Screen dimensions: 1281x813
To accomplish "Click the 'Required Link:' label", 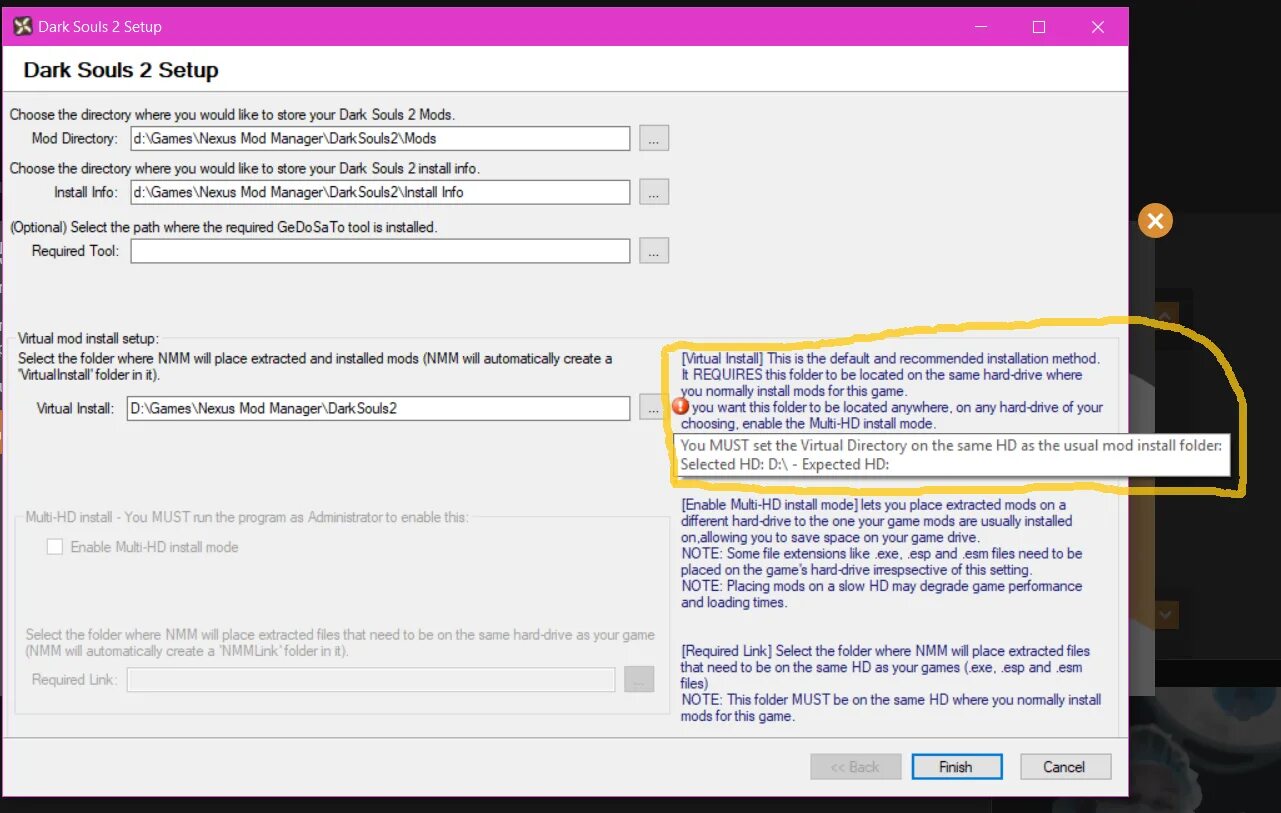I will pos(75,680).
